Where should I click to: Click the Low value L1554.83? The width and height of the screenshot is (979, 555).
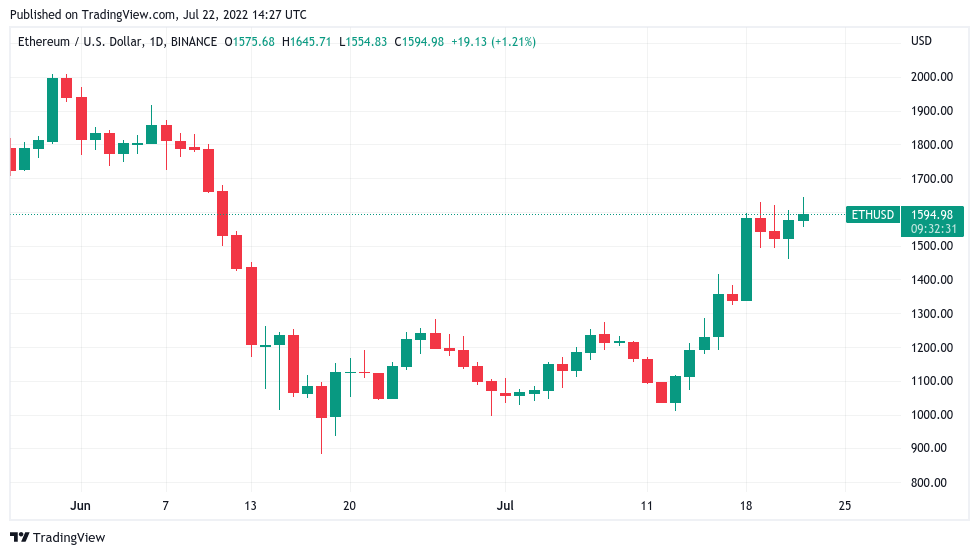coord(365,42)
